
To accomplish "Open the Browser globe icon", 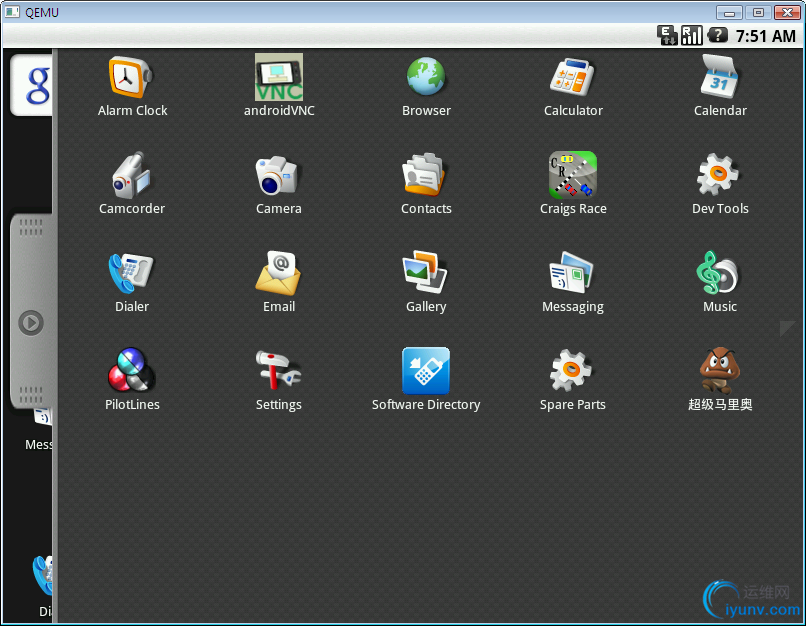I will (426, 77).
